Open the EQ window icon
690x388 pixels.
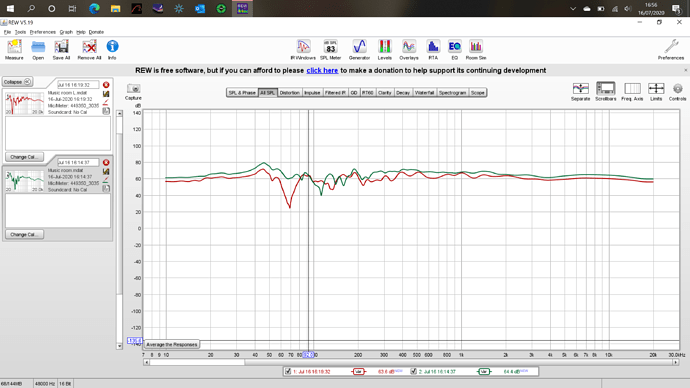[x=455, y=50]
